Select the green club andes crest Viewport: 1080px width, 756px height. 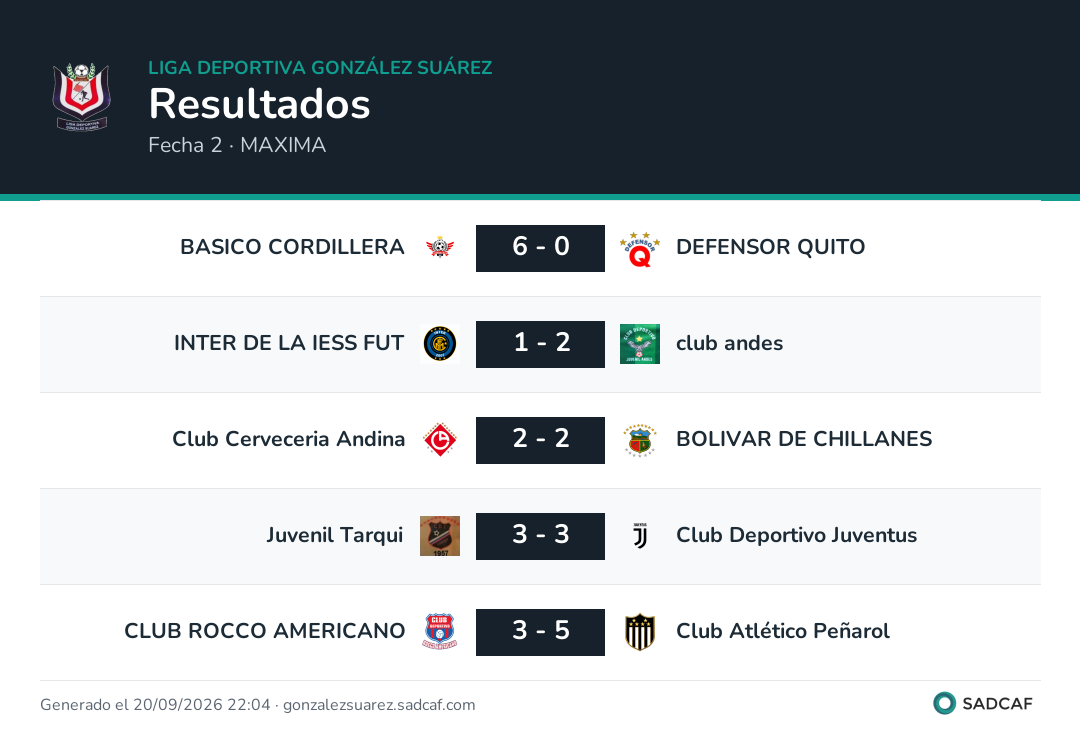click(640, 344)
